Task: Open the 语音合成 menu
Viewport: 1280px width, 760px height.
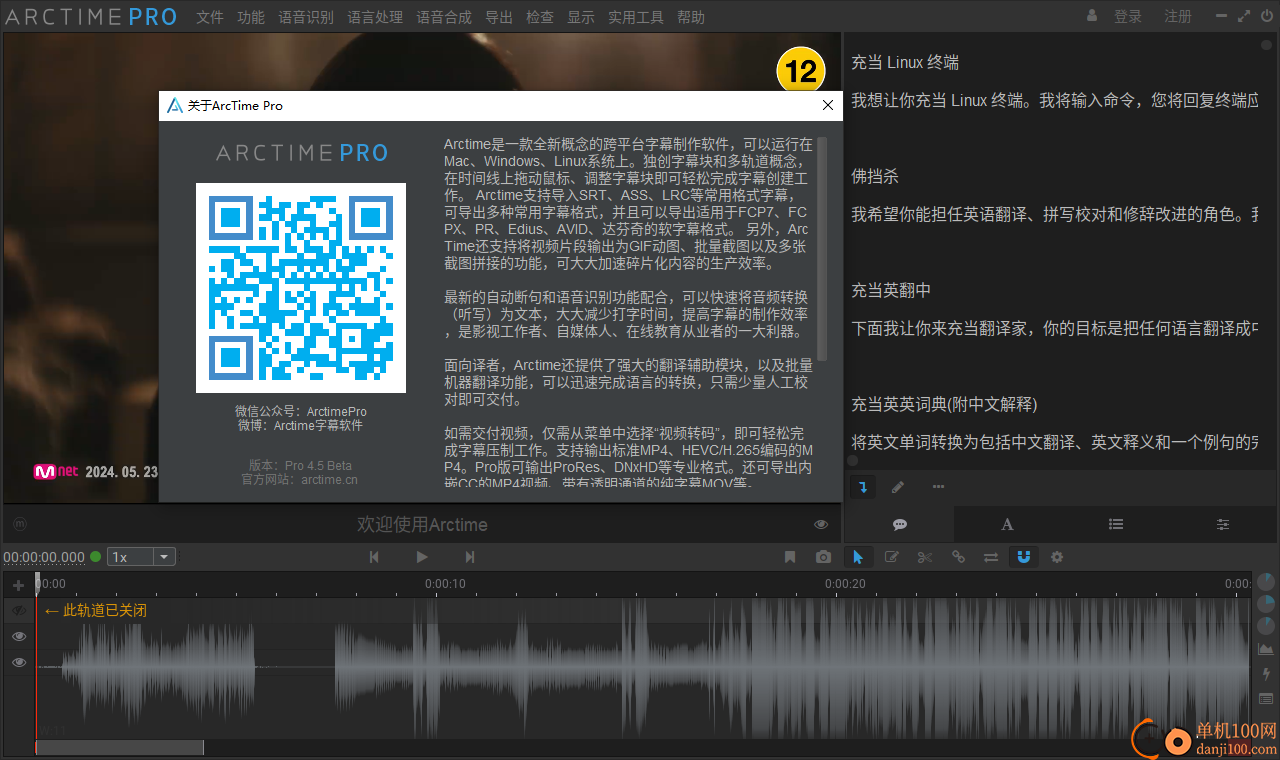Action: click(444, 17)
